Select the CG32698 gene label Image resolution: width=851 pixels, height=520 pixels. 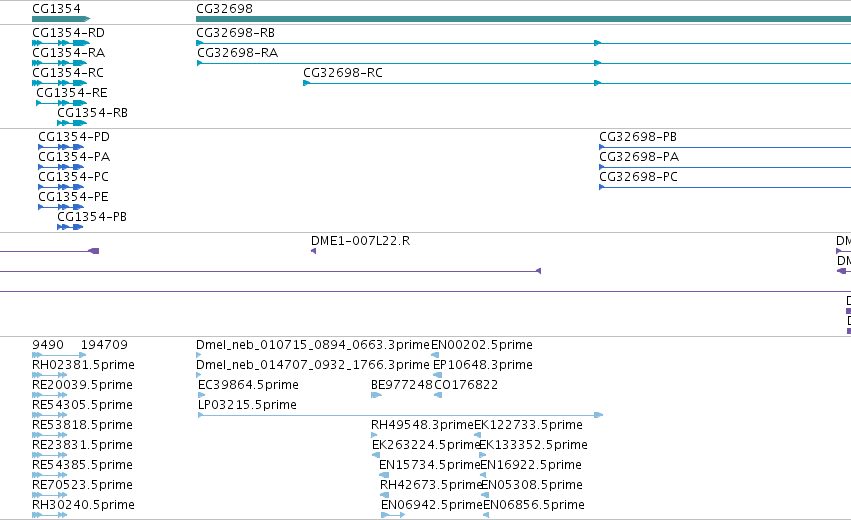224,9
